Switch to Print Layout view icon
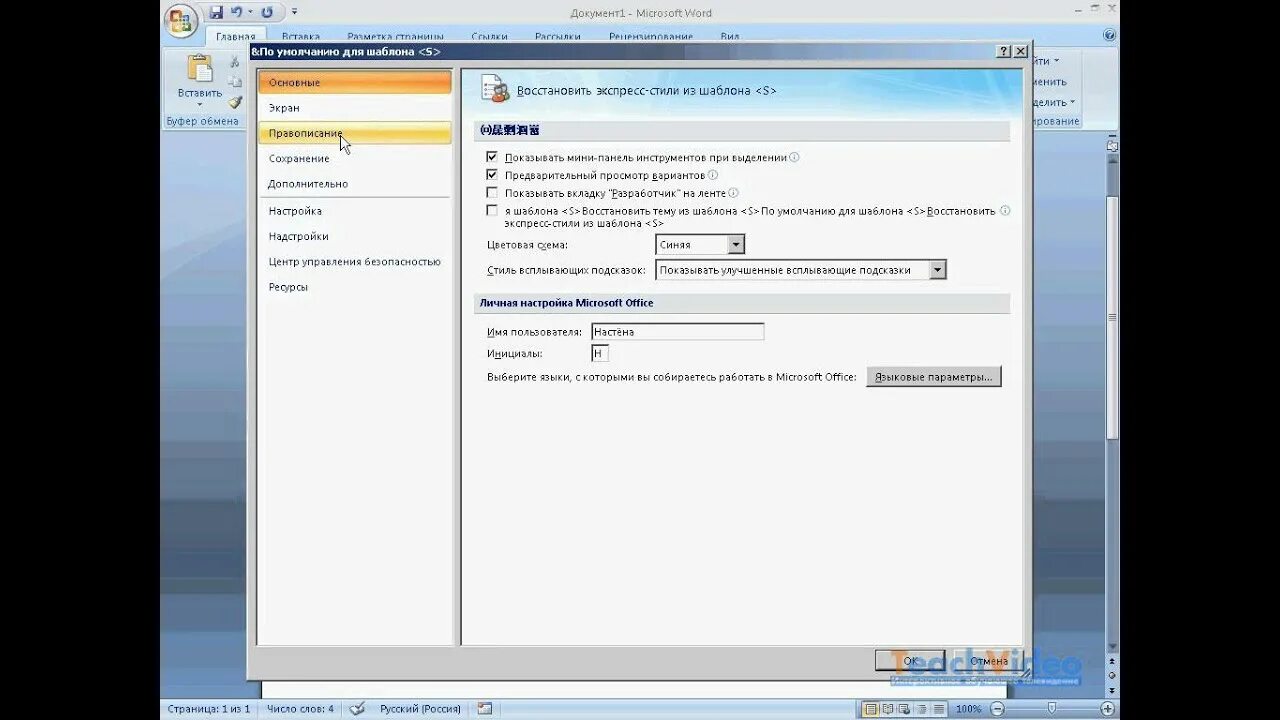The height and width of the screenshot is (720, 1280). tap(871, 709)
